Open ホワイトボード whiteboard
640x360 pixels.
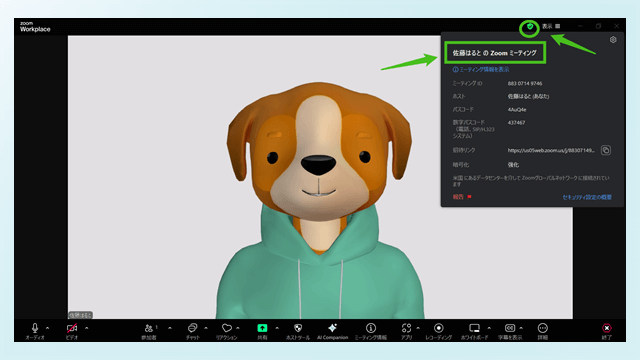tap(474, 331)
